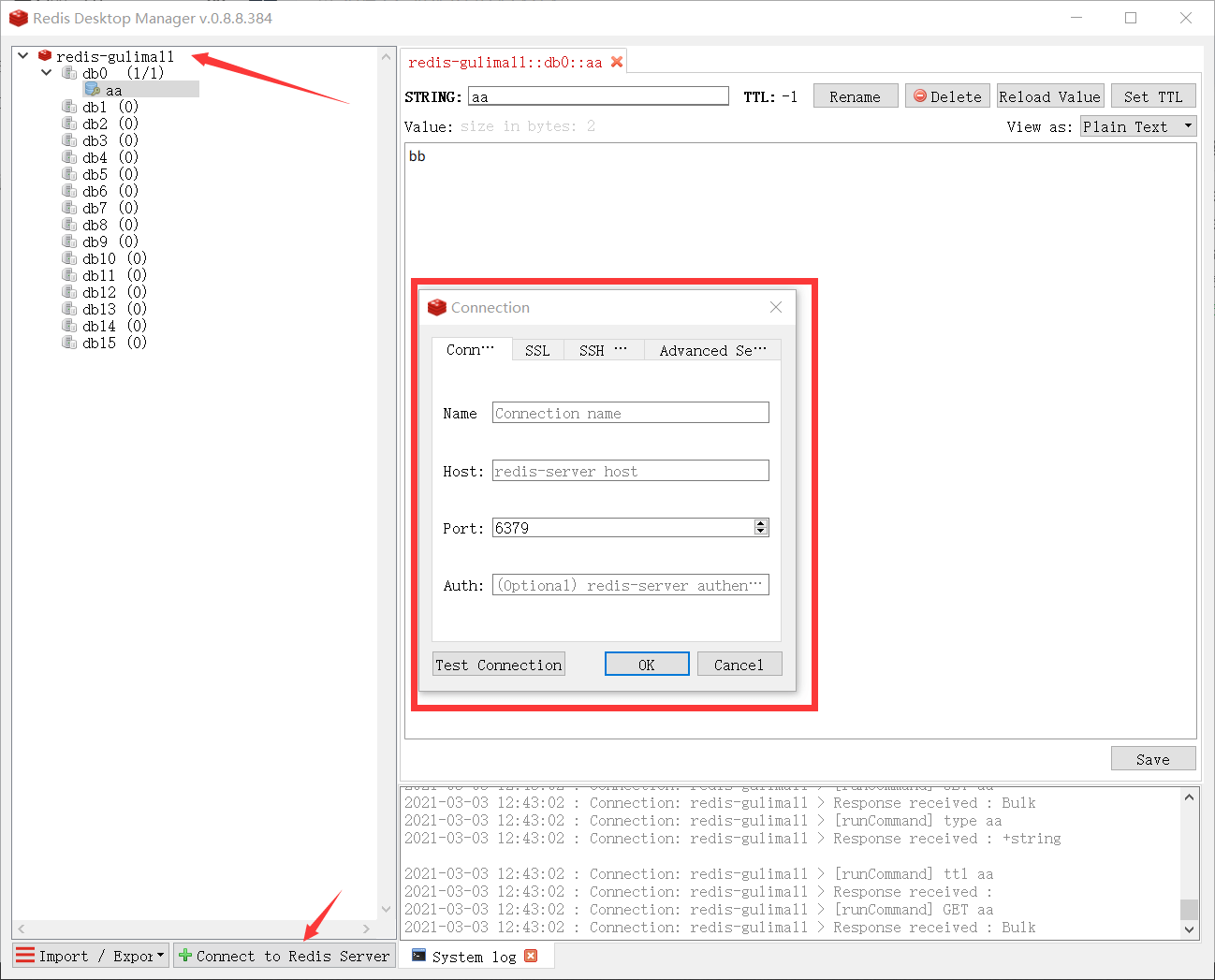Click the db12 database icon
This screenshot has height=980, width=1215.
tap(69, 292)
